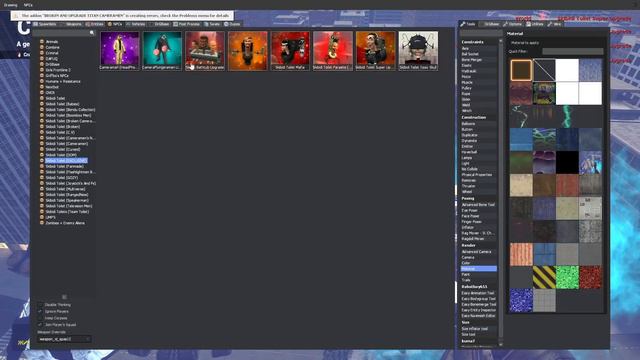Toggle the Ignore Players checkbox

click(40, 311)
